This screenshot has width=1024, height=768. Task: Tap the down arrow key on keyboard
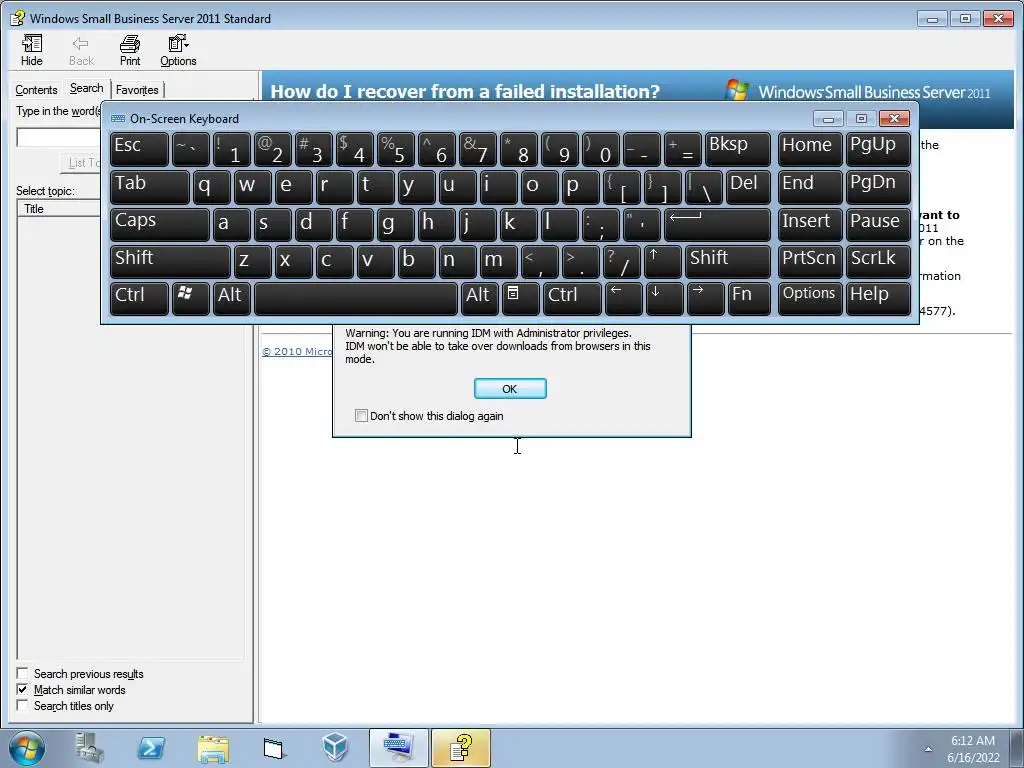pos(664,298)
